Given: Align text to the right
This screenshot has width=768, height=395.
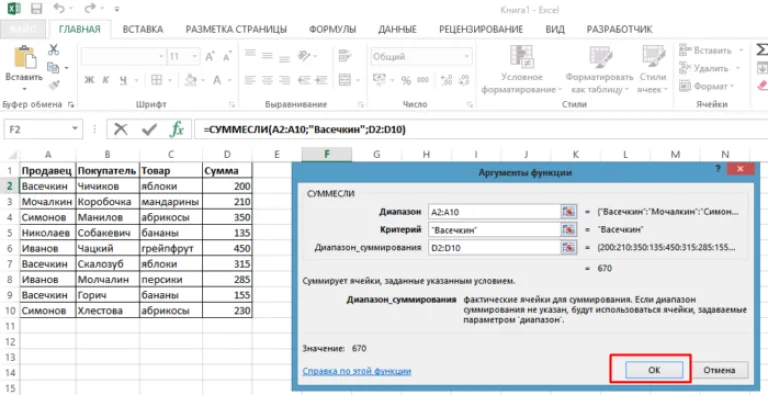Looking at the screenshot, I should [x=284, y=80].
